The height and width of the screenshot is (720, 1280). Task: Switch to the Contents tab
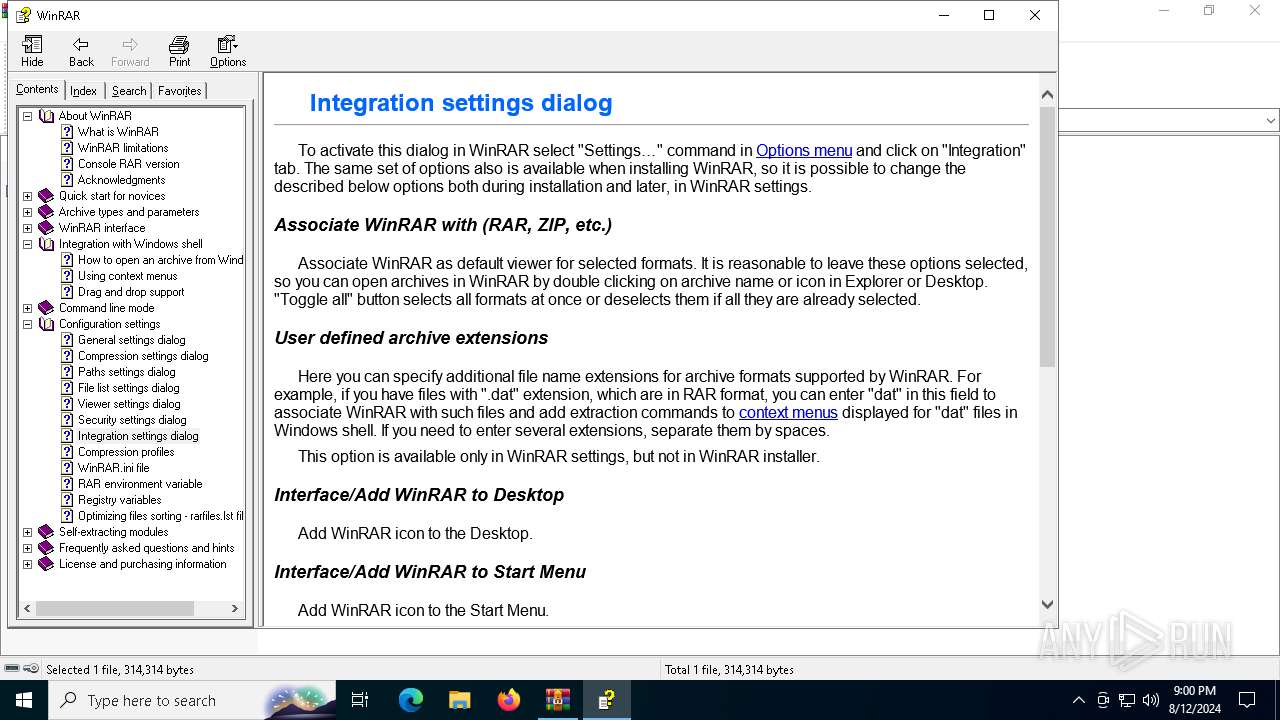tap(37, 89)
